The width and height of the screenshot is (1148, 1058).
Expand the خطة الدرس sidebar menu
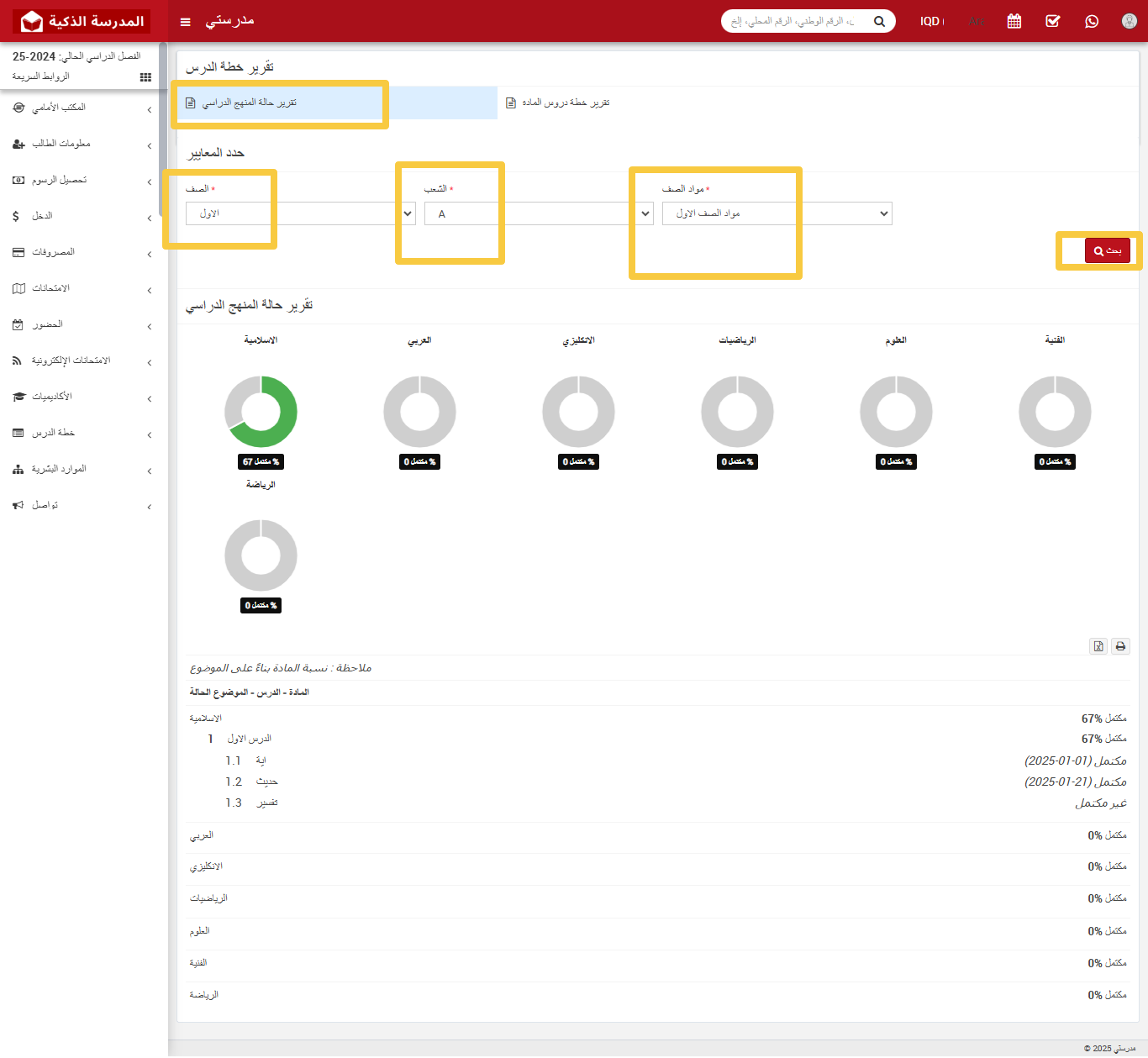tap(82, 433)
